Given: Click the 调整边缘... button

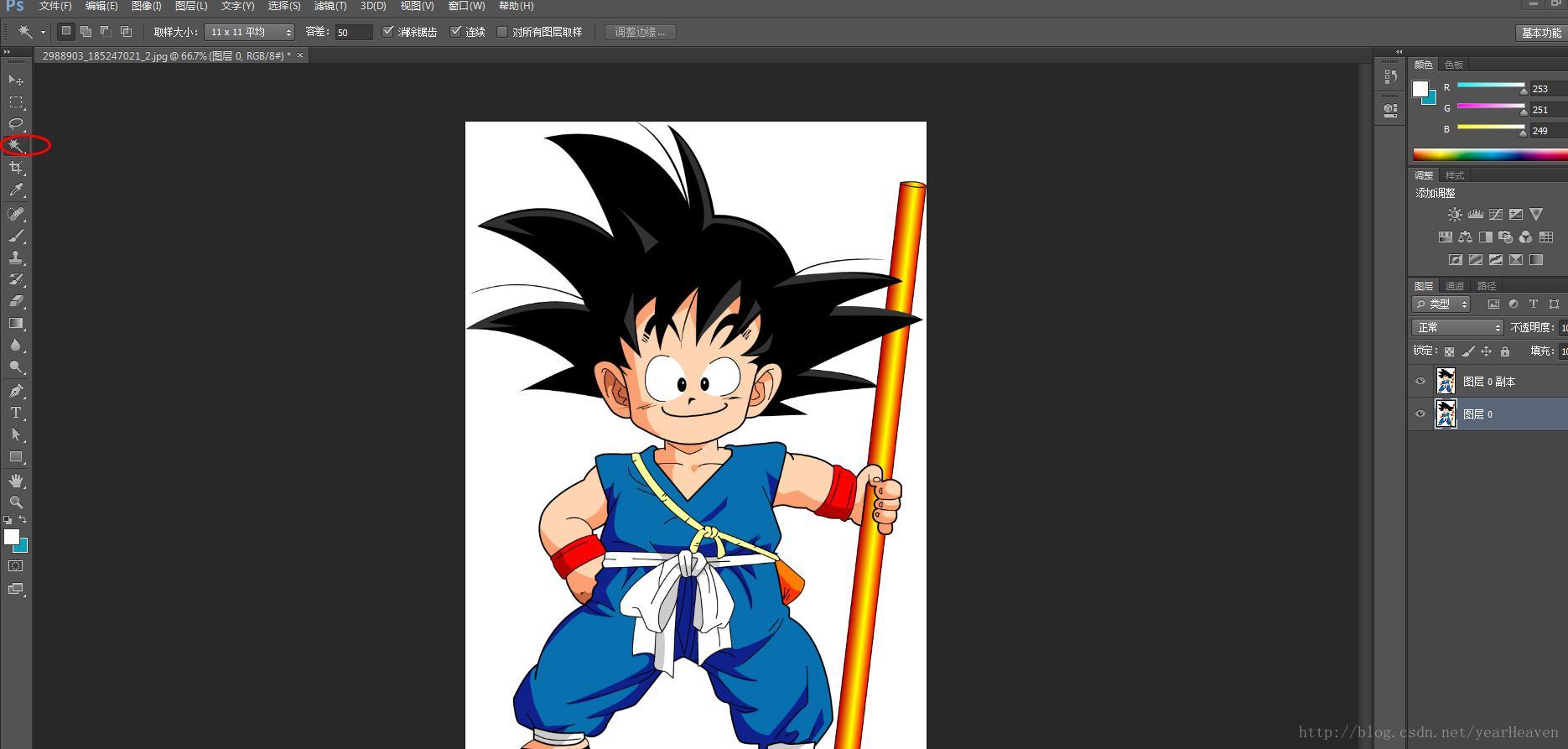Looking at the screenshot, I should coord(640,32).
